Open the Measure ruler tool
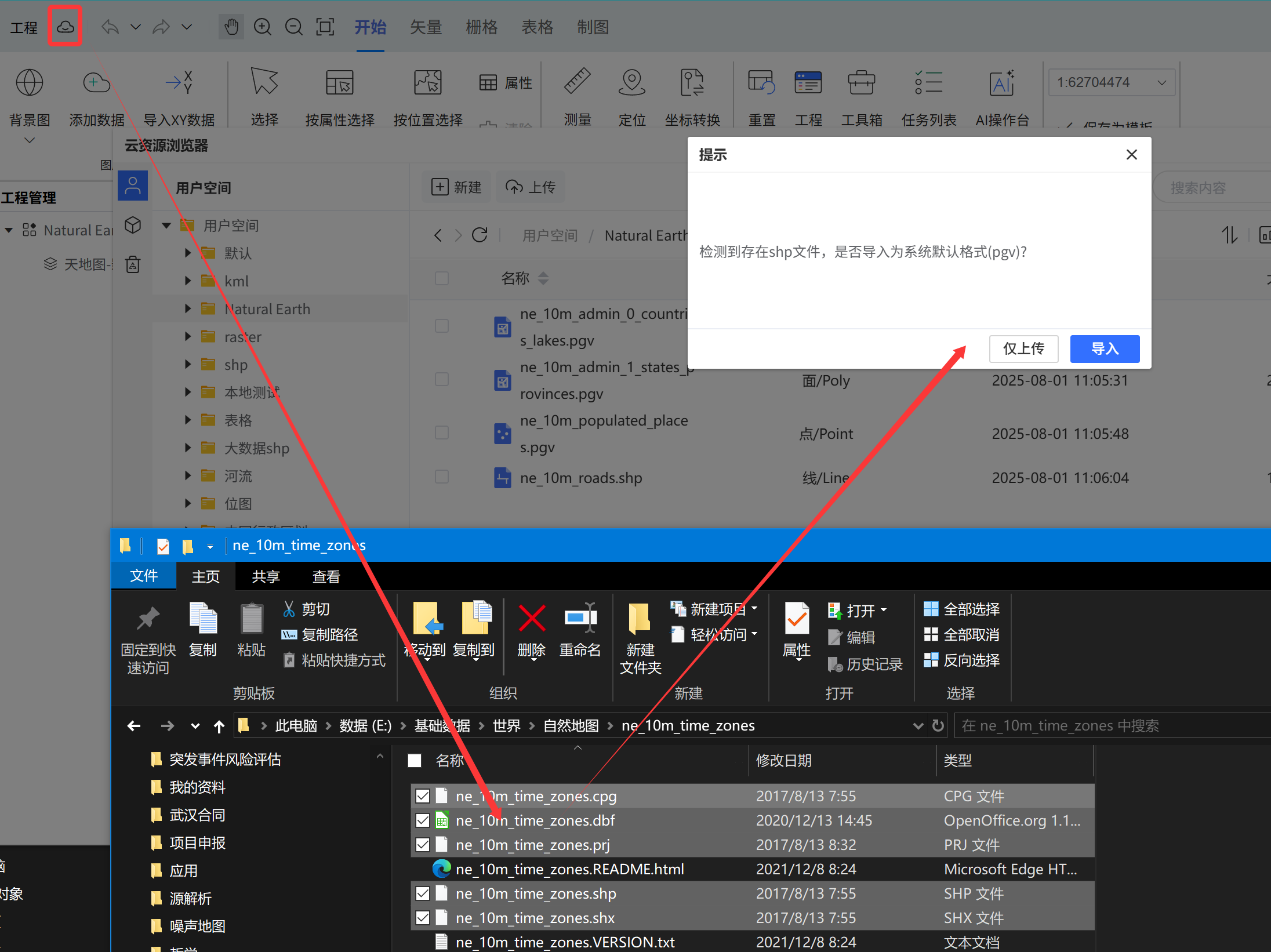Screen dimensions: 1271x952 [577, 82]
